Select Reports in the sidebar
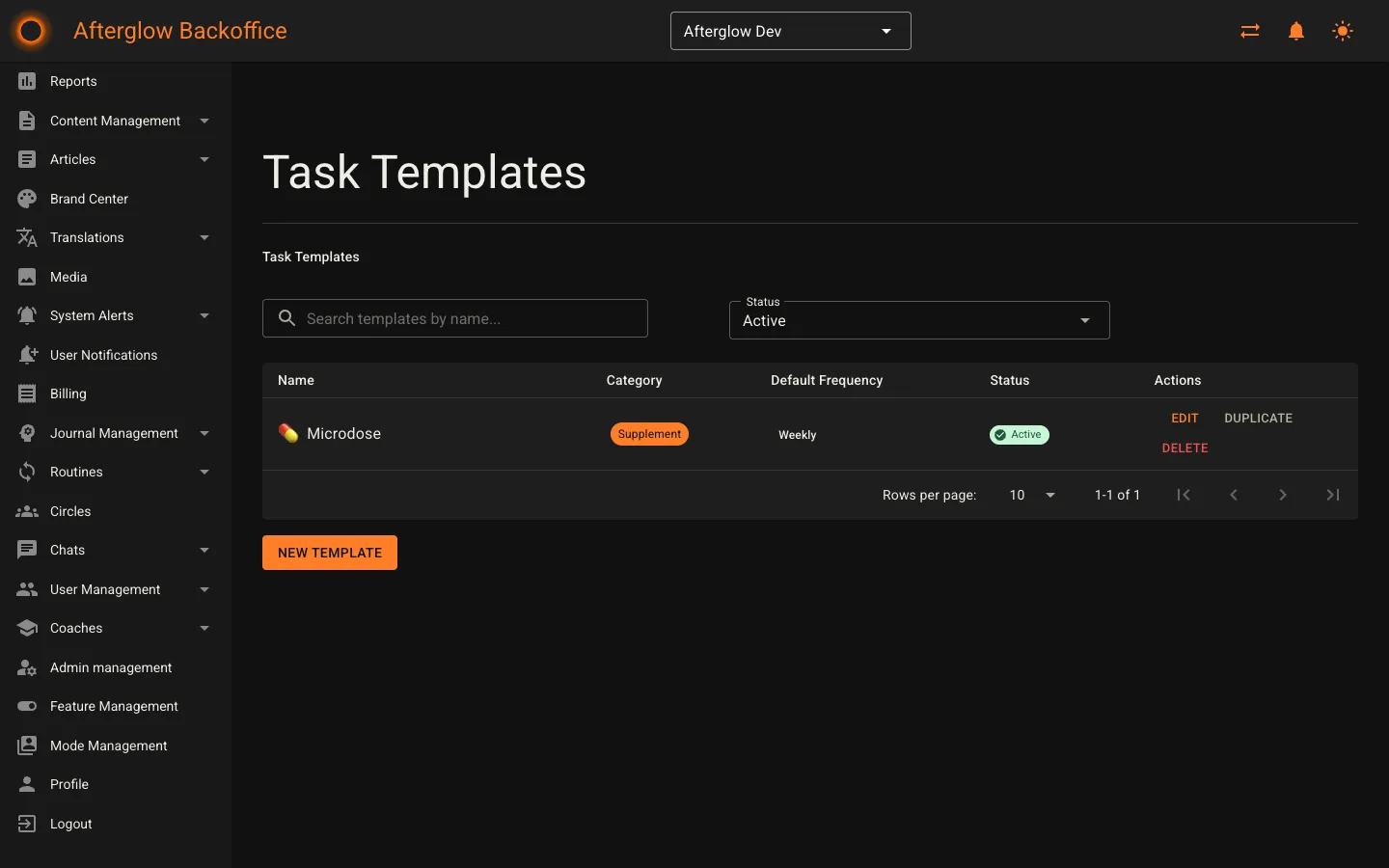This screenshot has height=868, width=1389. click(72, 81)
